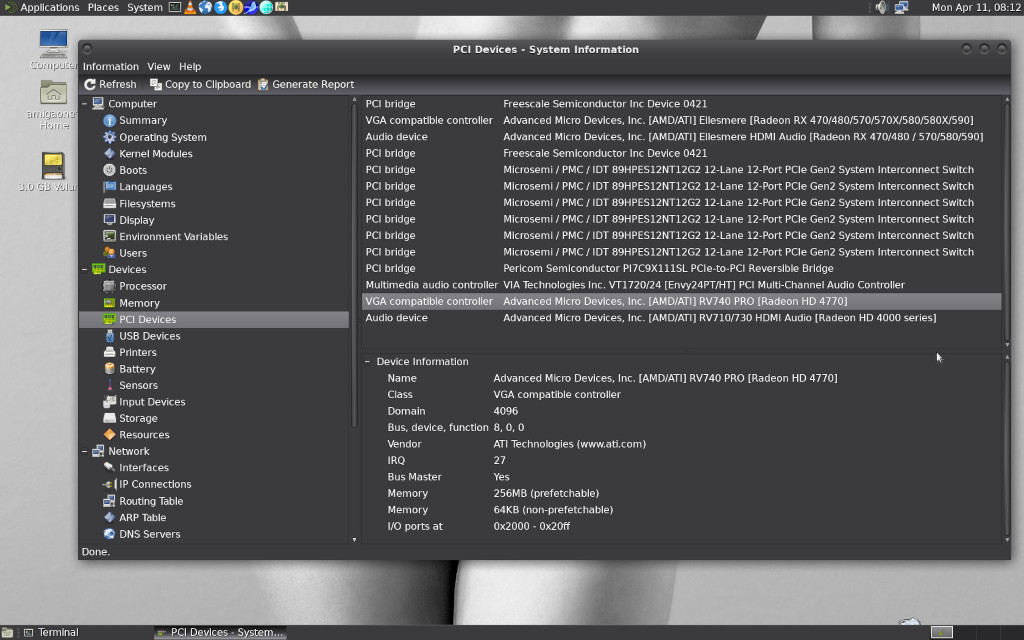Collapse the Devices tree section
Image resolution: width=1024 pixels, height=640 pixels.
coord(84,270)
